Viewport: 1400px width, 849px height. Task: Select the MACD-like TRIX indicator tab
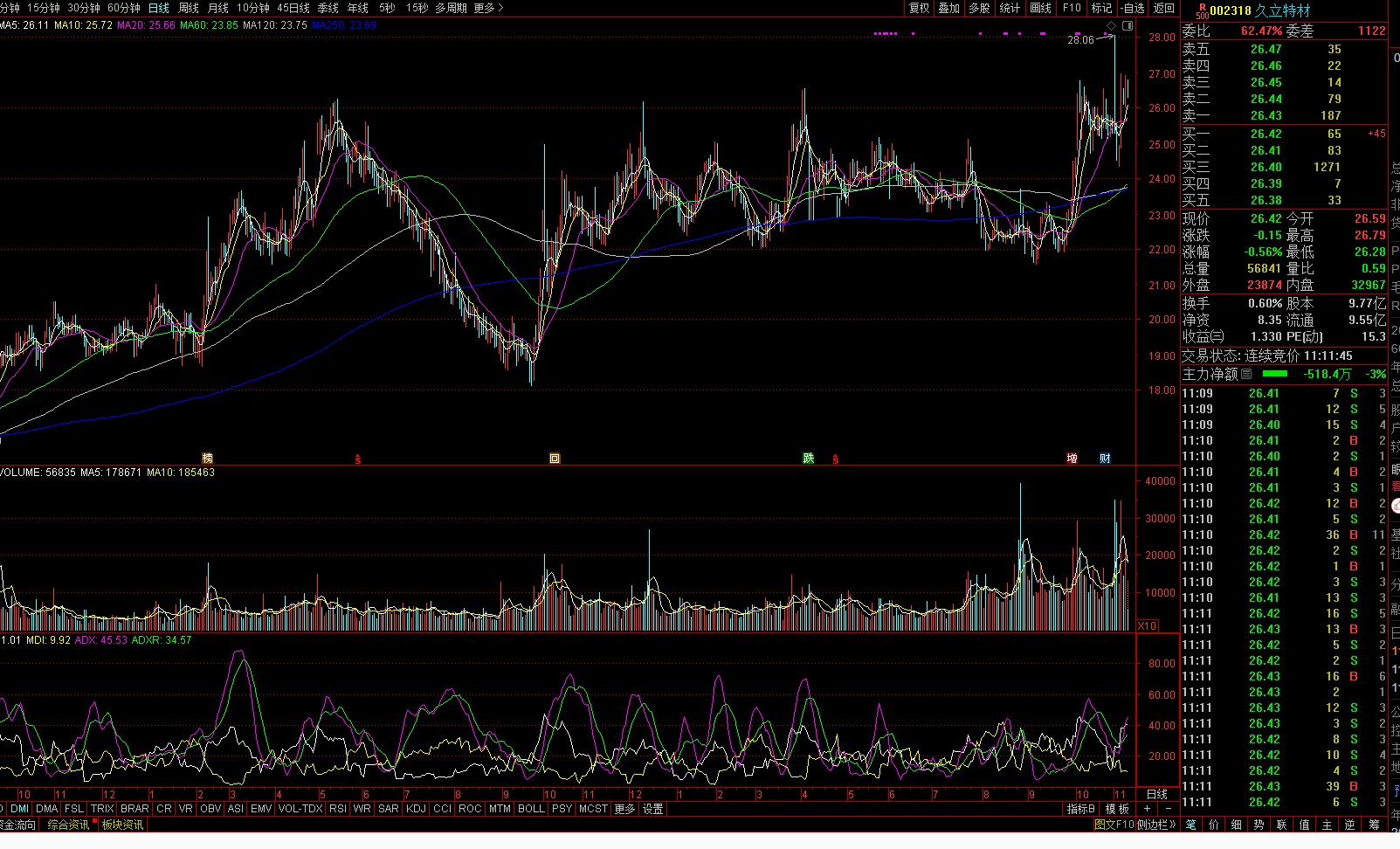click(102, 809)
